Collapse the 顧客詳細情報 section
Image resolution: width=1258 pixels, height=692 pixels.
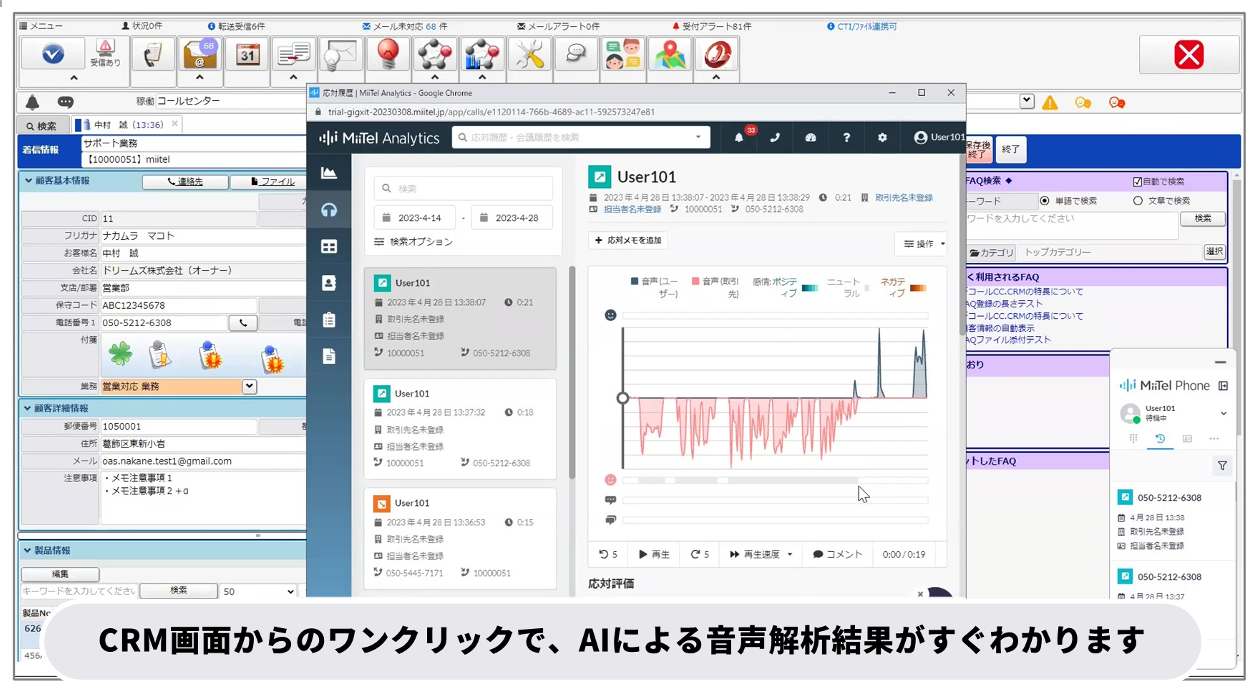[27, 408]
